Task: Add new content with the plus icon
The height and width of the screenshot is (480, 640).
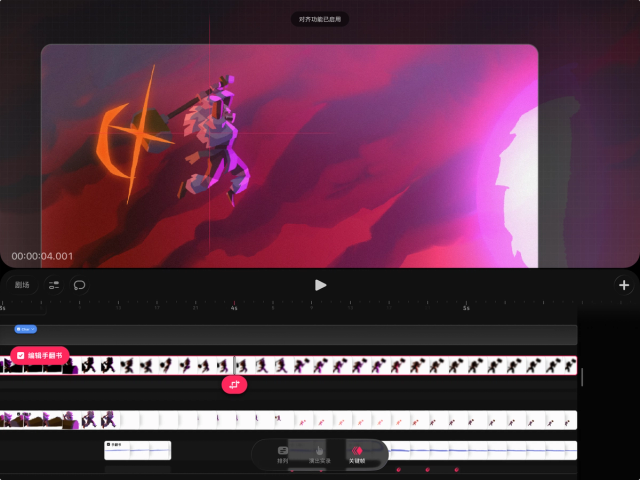Action: point(624,285)
